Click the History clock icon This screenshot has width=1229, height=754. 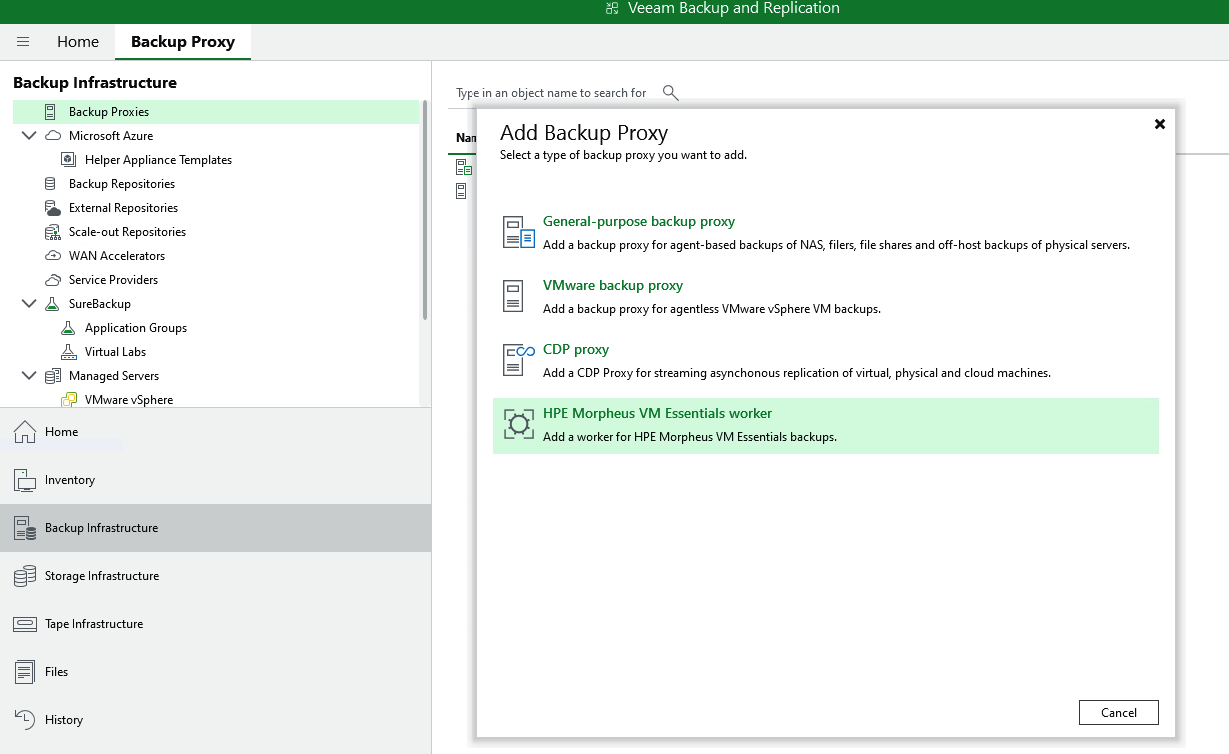pos(25,720)
